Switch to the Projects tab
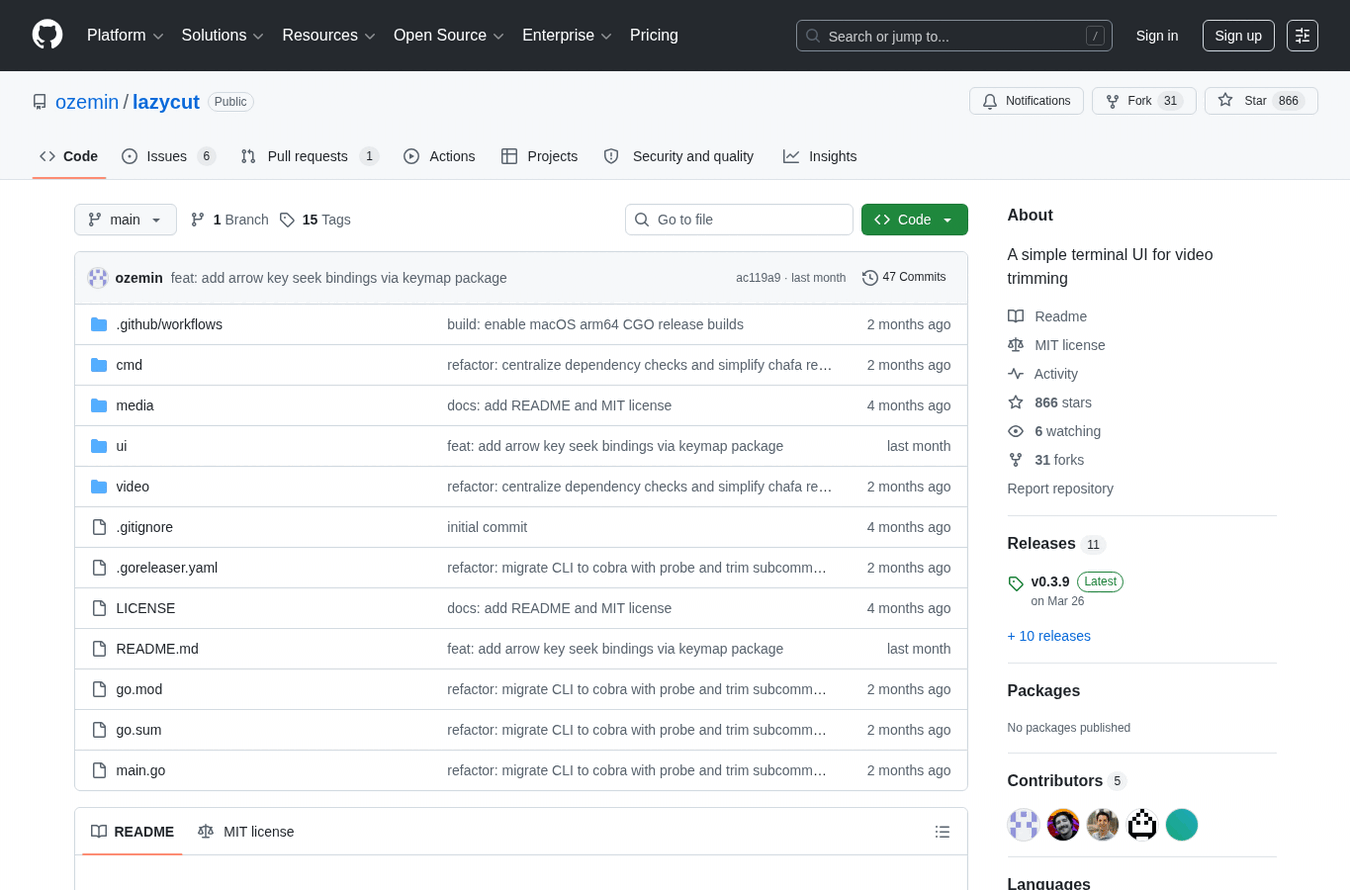 [x=540, y=156]
